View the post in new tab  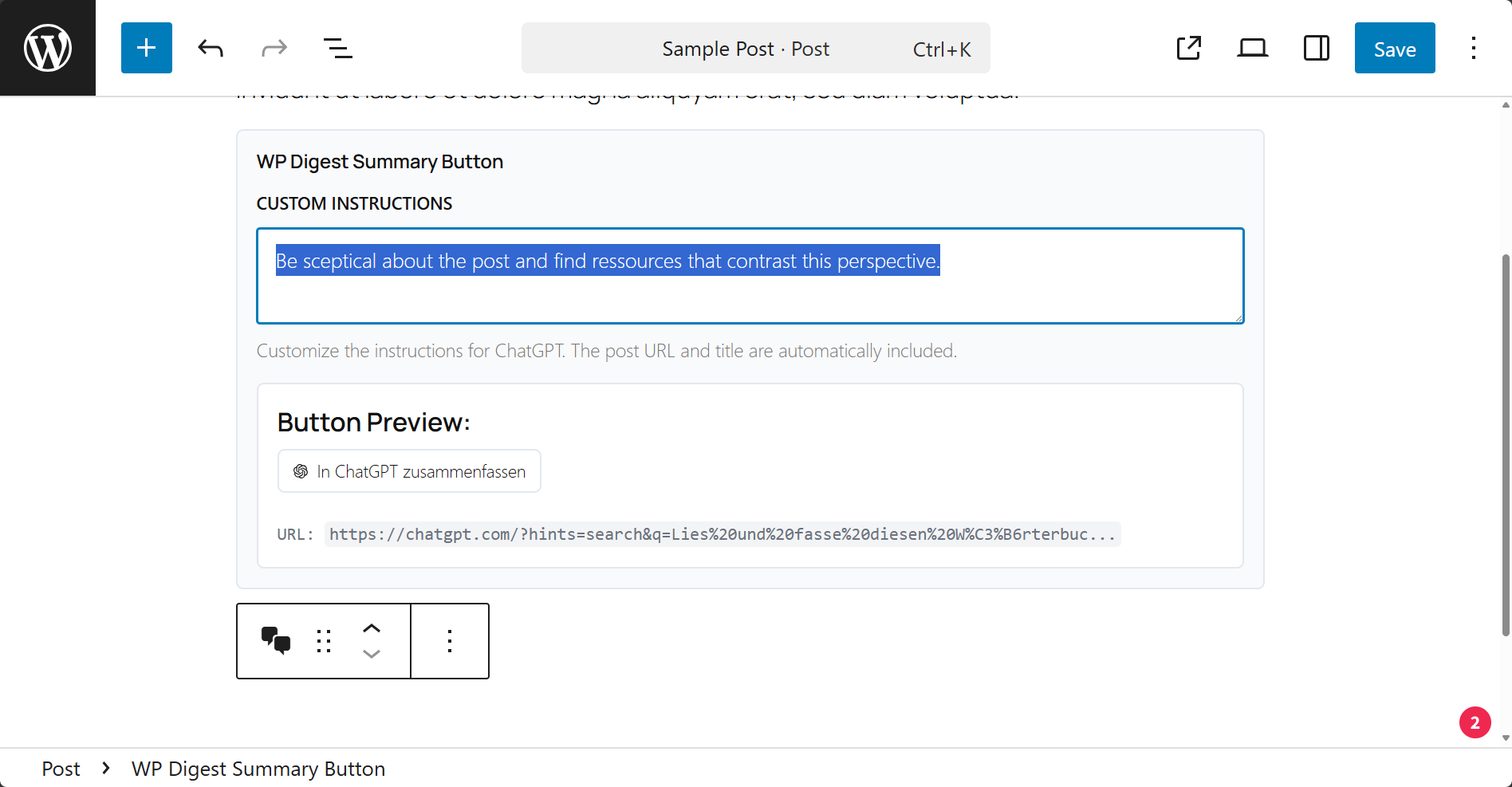pyautogui.click(x=1189, y=48)
